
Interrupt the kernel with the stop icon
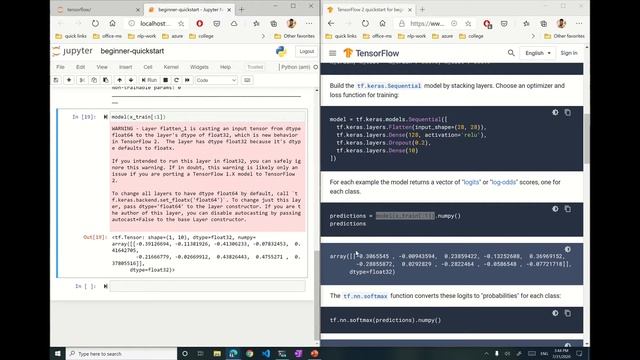click(x=165, y=80)
